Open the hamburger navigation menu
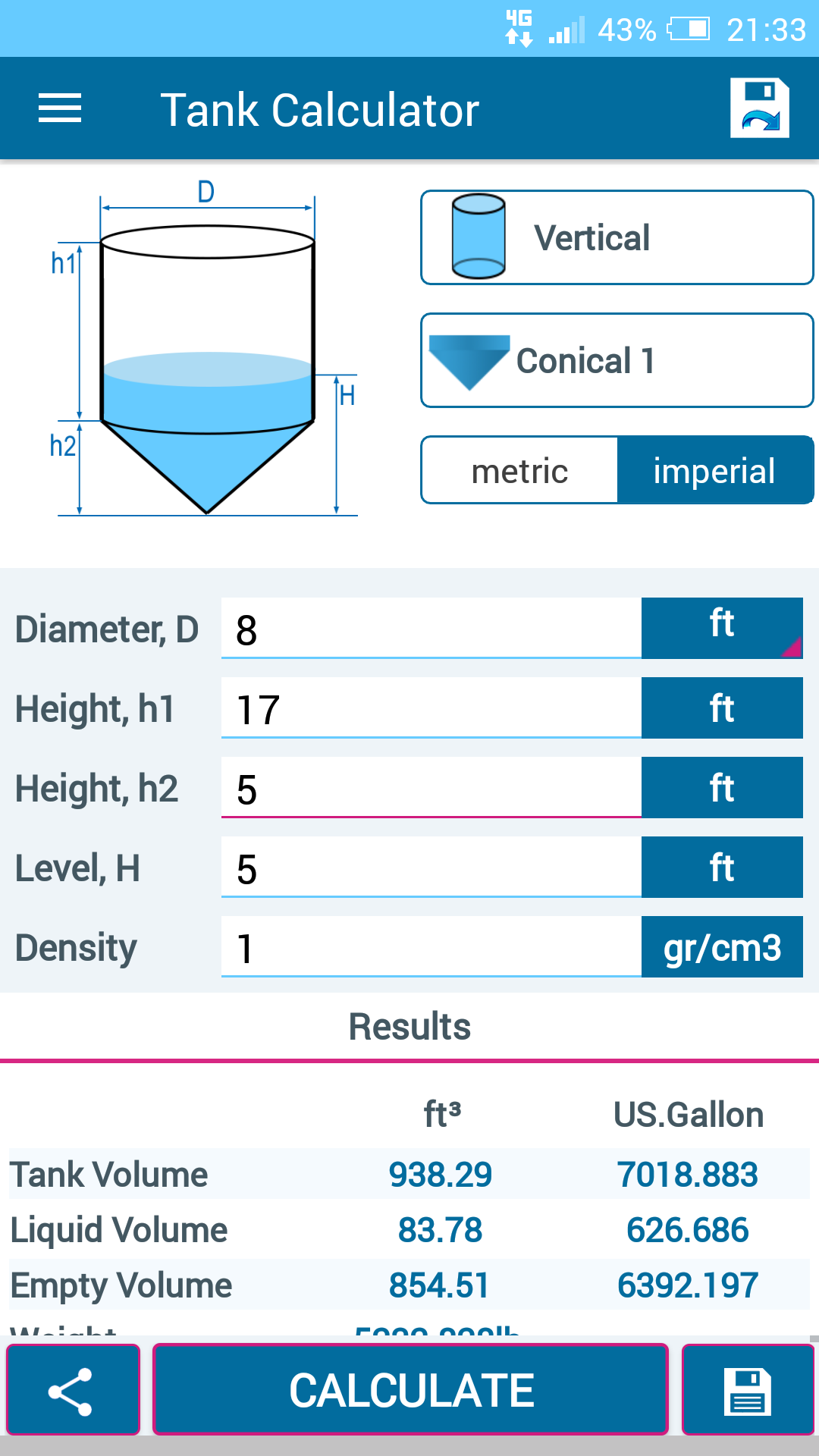This screenshot has height=1456, width=819. [60, 108]
